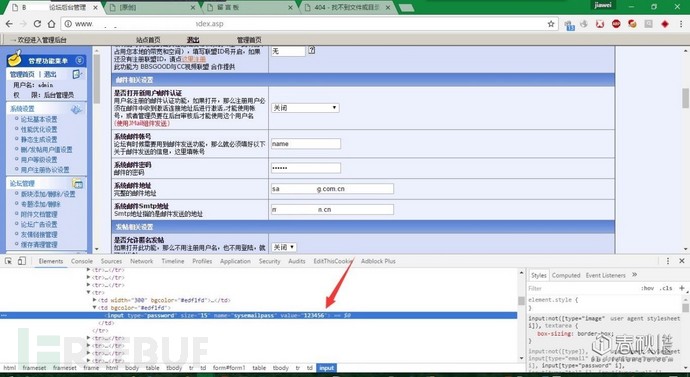Open the Security tab
The height and width of the screenshot is (377, 690).
click(x=269, y=261)
